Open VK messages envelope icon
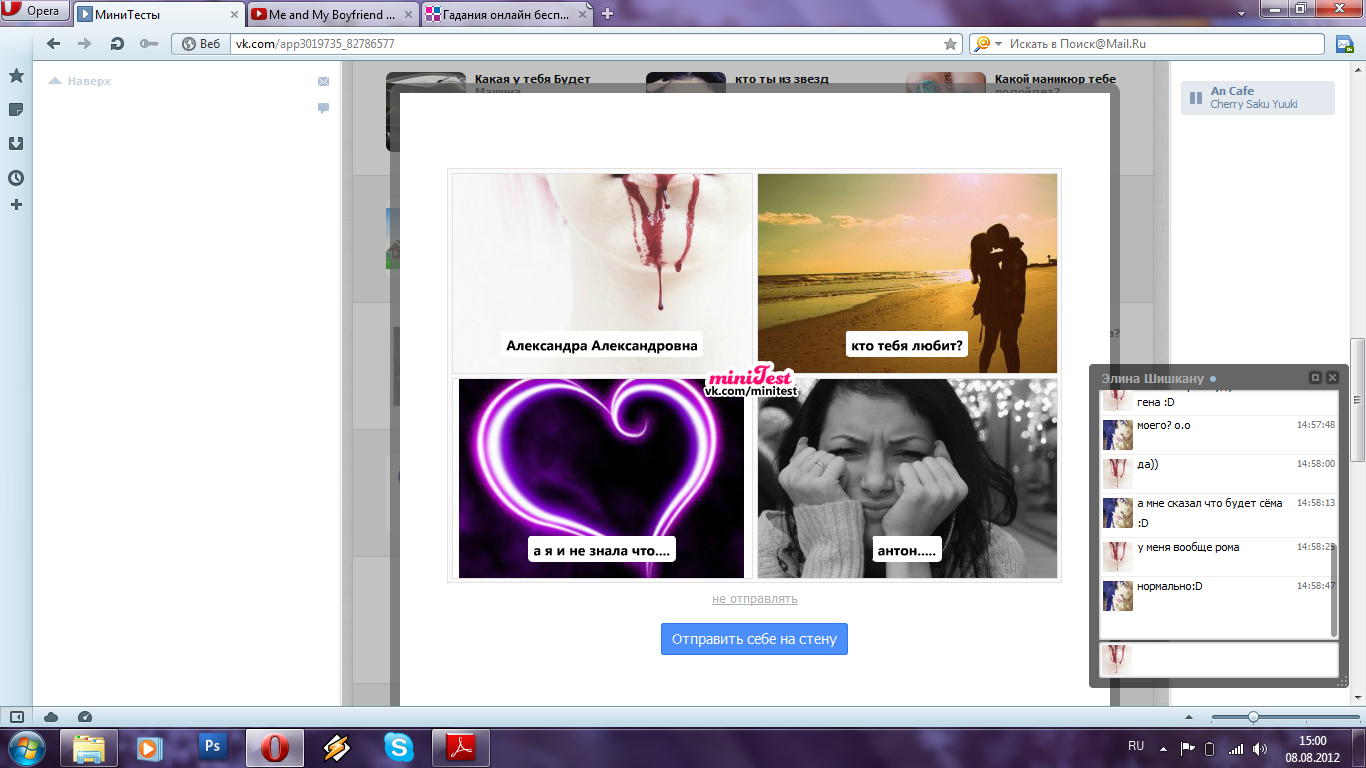The width and height of the screenshot is (1366, 768). pos(323,82)
